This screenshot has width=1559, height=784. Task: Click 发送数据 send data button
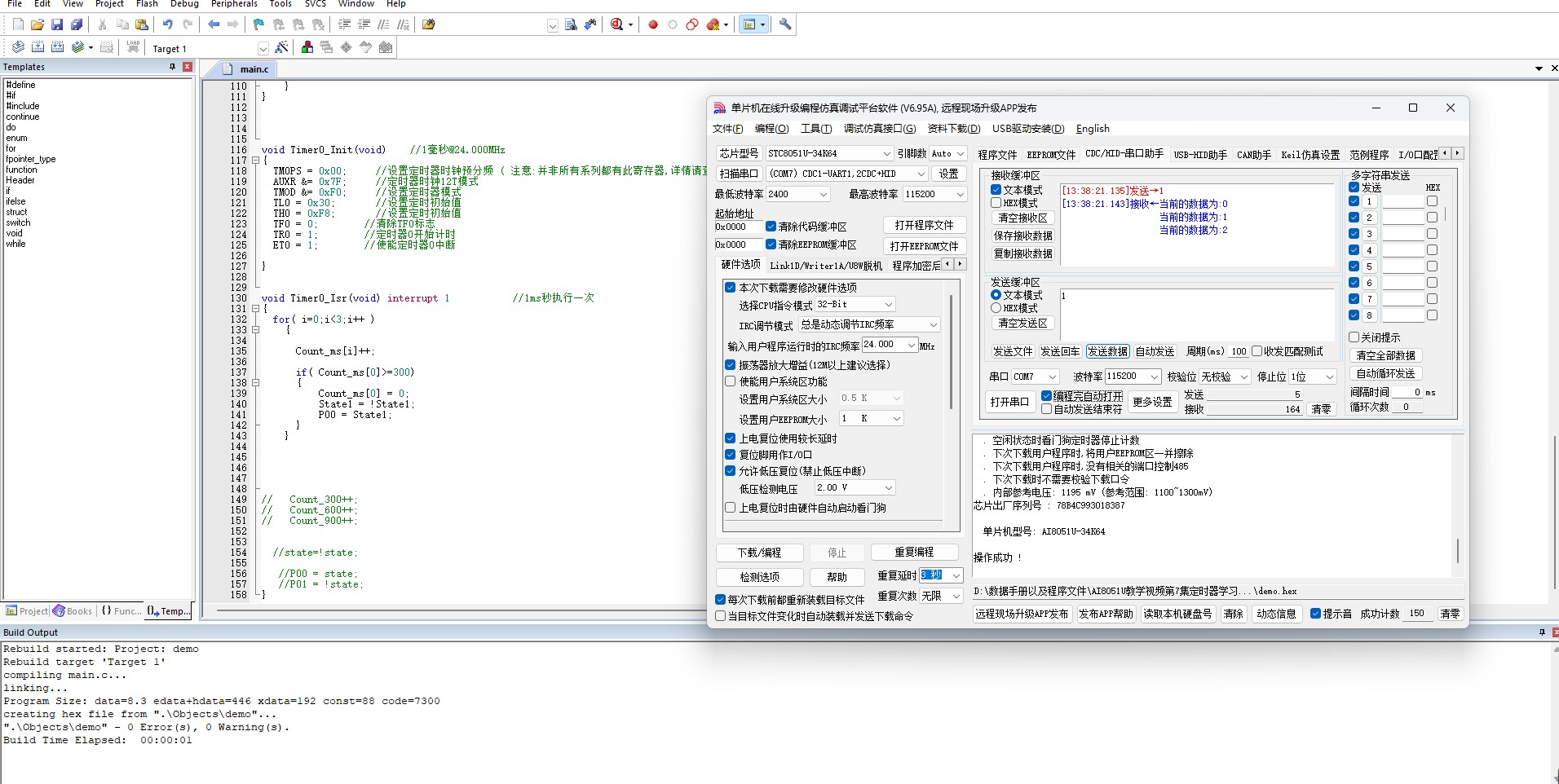coord(1107,352)
